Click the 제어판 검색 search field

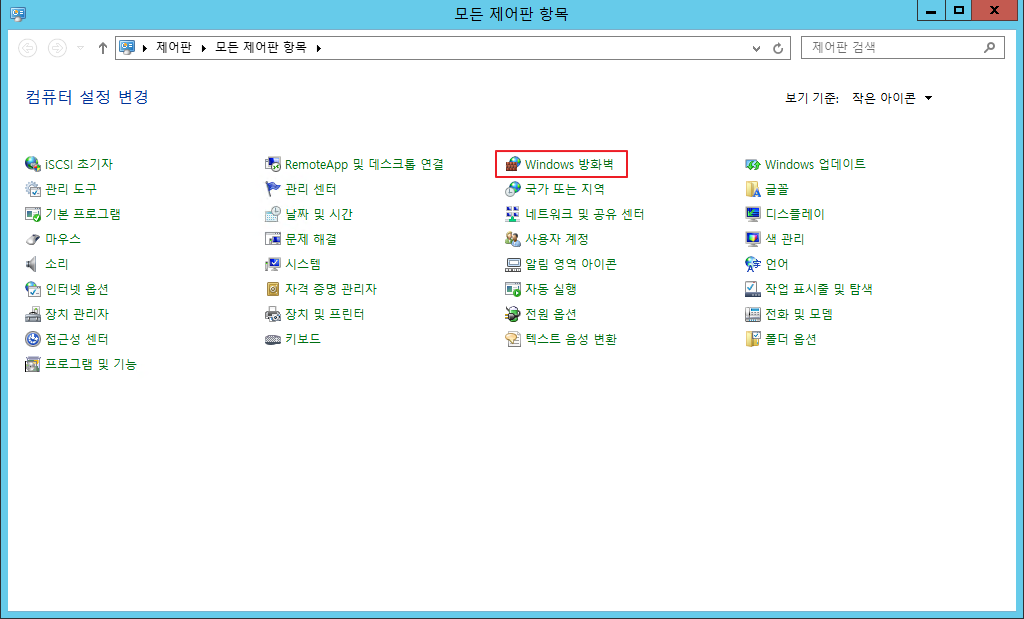click(903, 48)
